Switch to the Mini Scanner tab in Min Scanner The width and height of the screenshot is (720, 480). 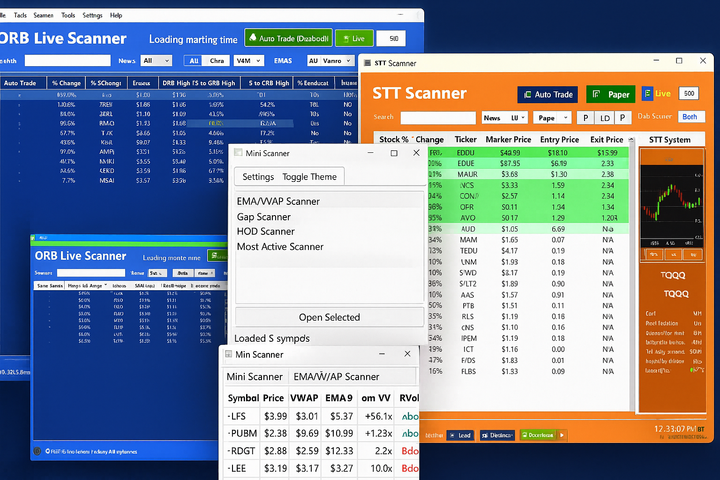[x=254, y=377]
